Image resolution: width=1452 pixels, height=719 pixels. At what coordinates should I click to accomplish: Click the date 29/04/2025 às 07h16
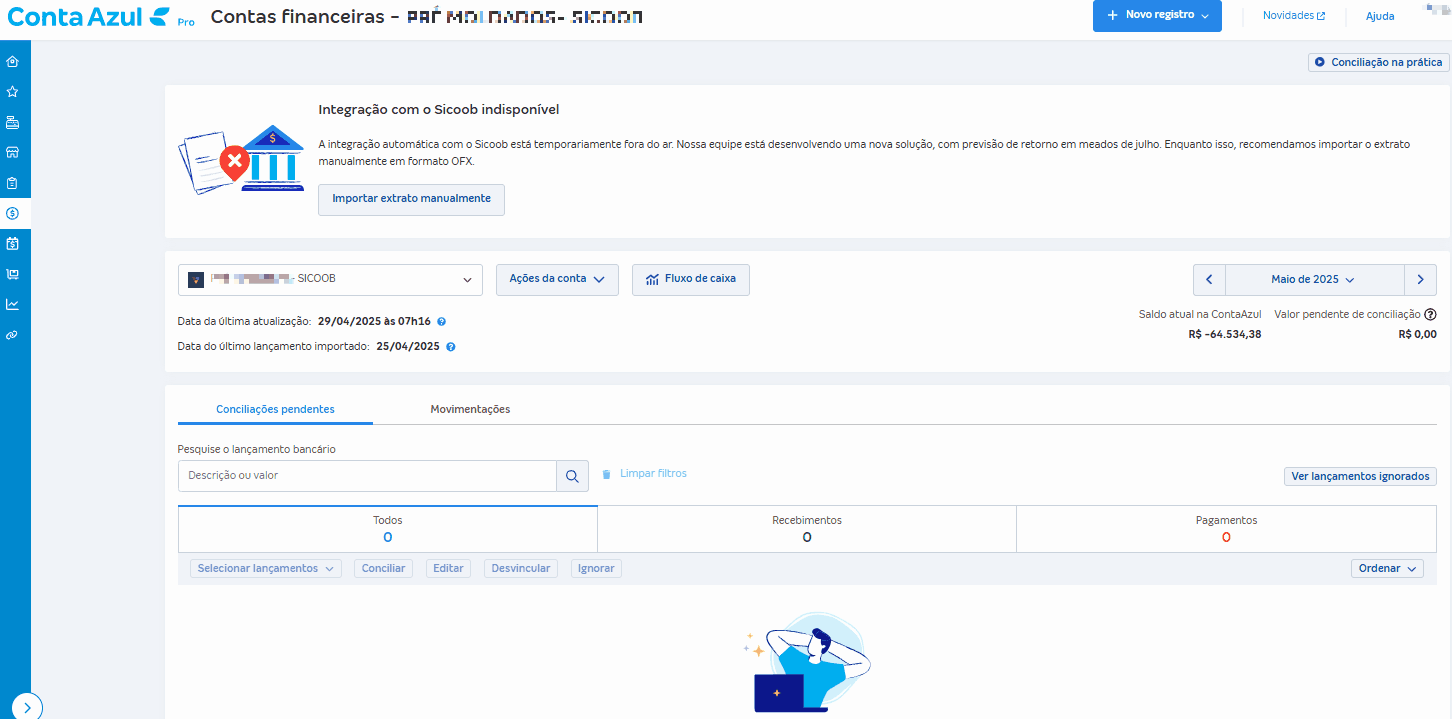(374, 322)
